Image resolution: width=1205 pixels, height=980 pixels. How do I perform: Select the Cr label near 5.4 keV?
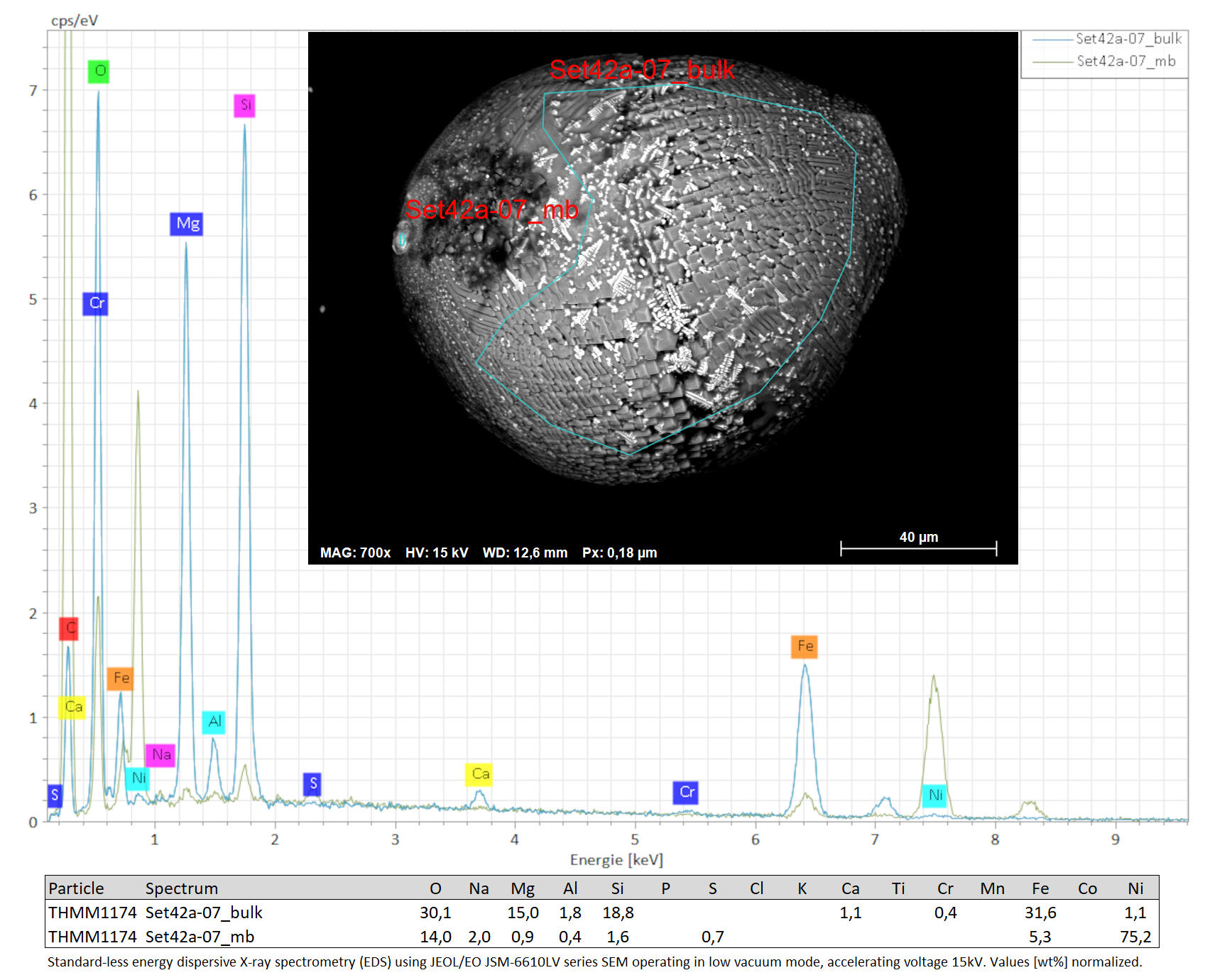(686, 793)
